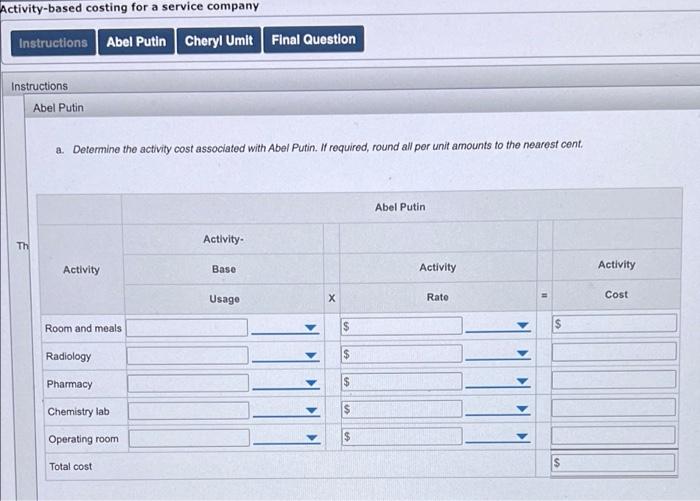The image size is (700, 501).
Task: Open Pharmacy rate unit dropdown
Action: pos(498,381)
